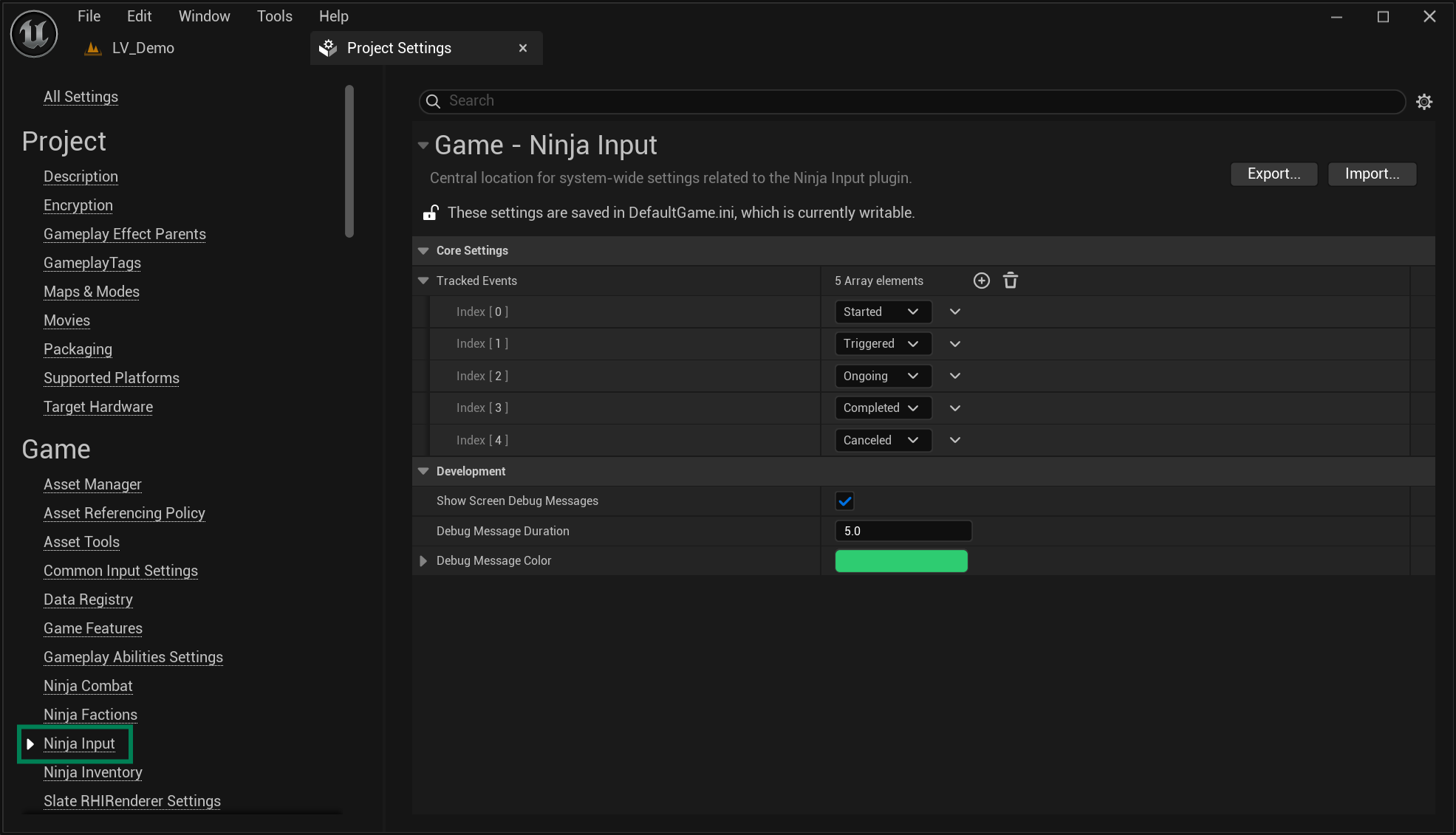Open Ninja Combat settings
This screenshot has height=835, width=1456.
tap(88, 686)
